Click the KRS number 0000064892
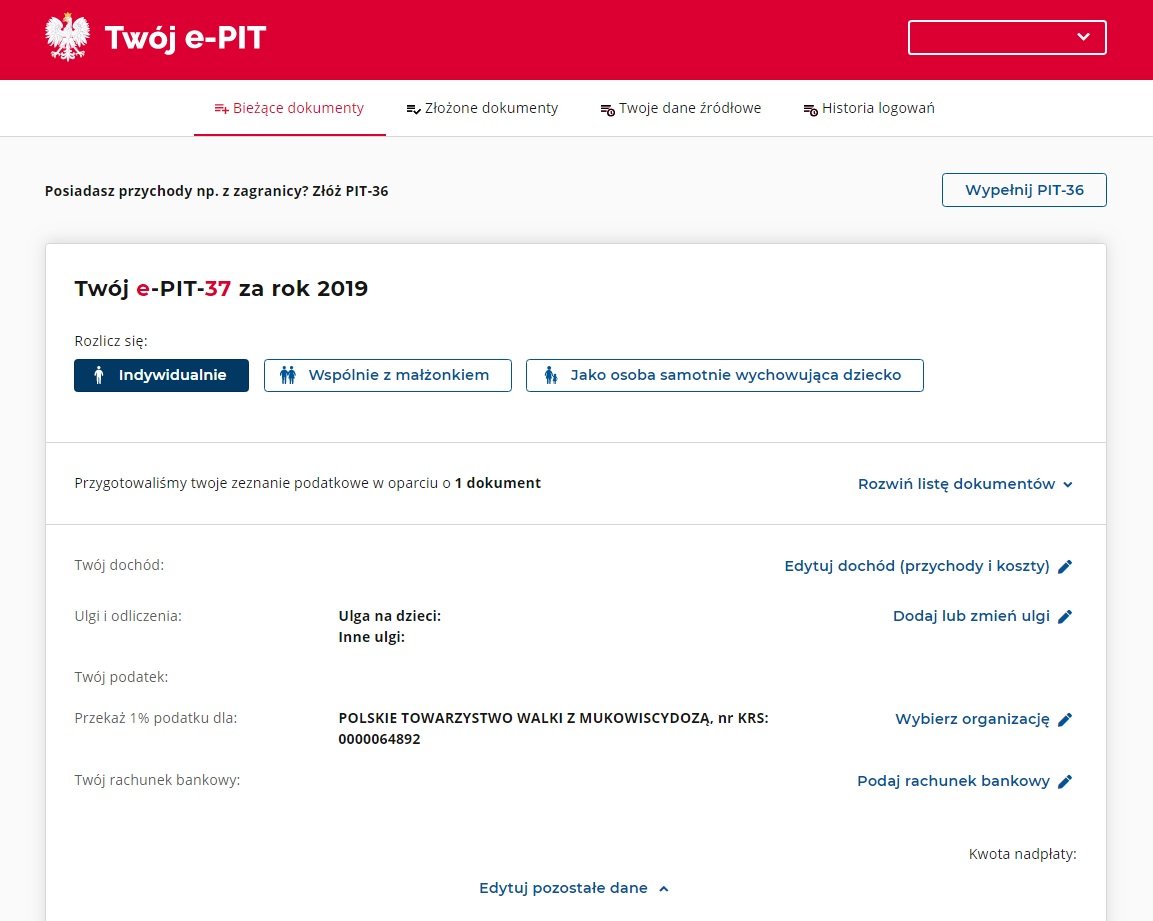 coord(379,739)
